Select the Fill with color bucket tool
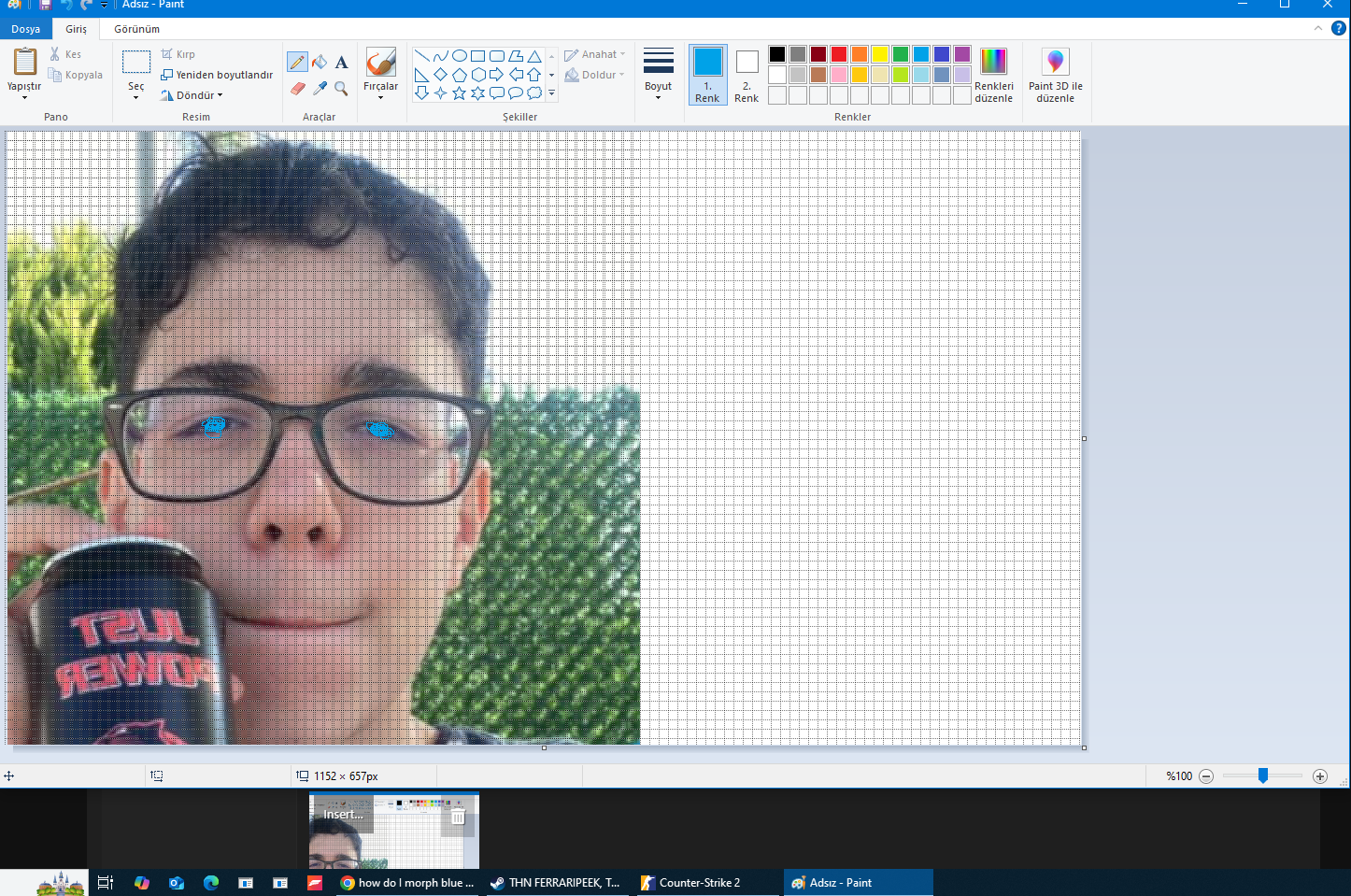 click(x=320, y=63)
